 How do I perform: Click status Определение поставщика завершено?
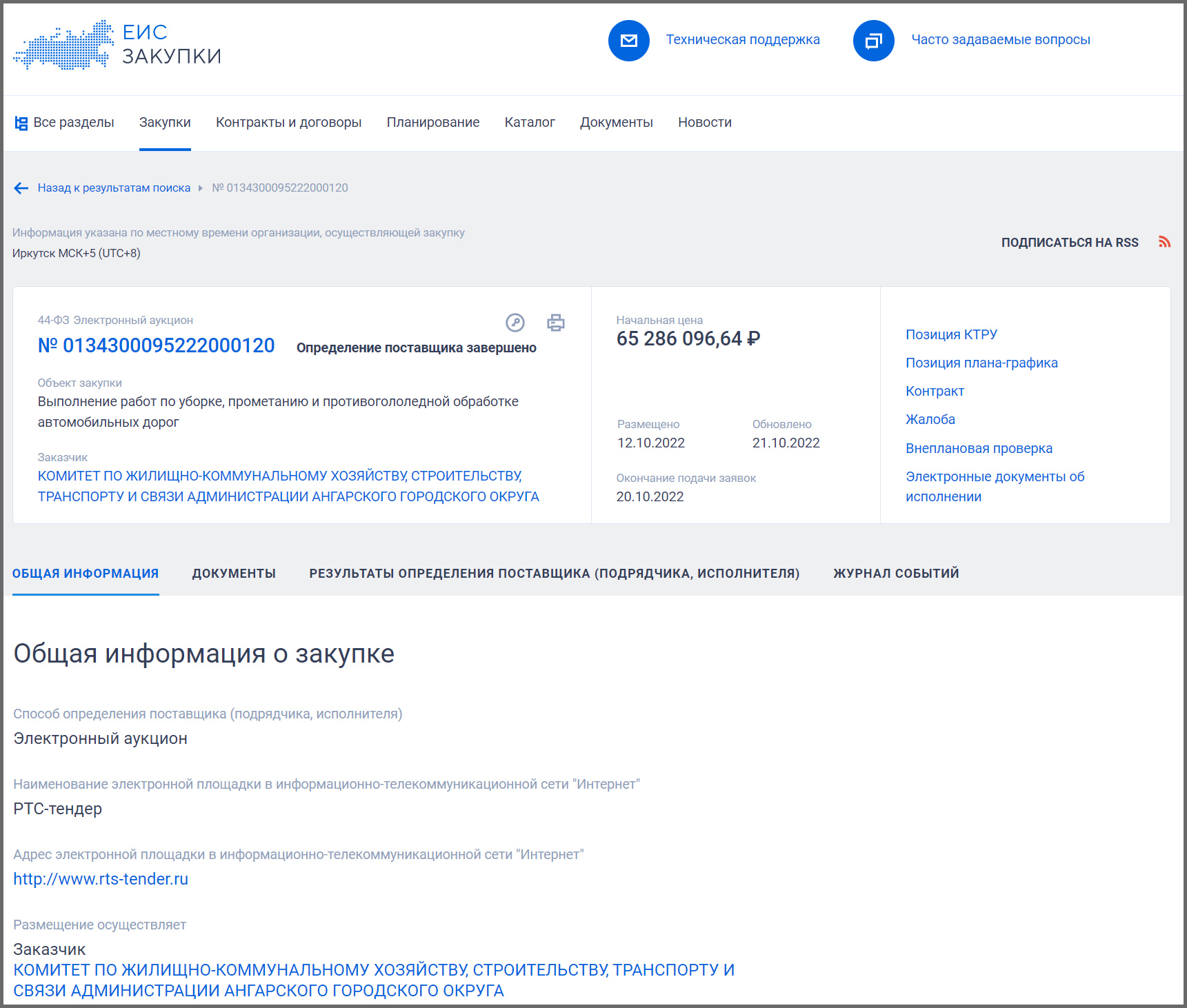click(x=417, y=348)
